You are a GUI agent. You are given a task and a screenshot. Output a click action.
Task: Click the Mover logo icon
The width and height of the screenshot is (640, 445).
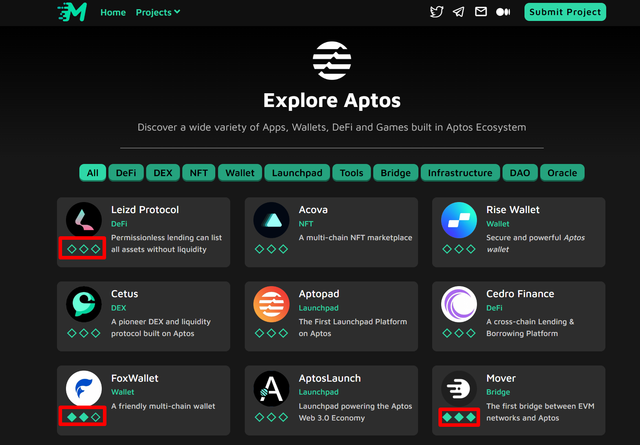(x=459, y=389)
